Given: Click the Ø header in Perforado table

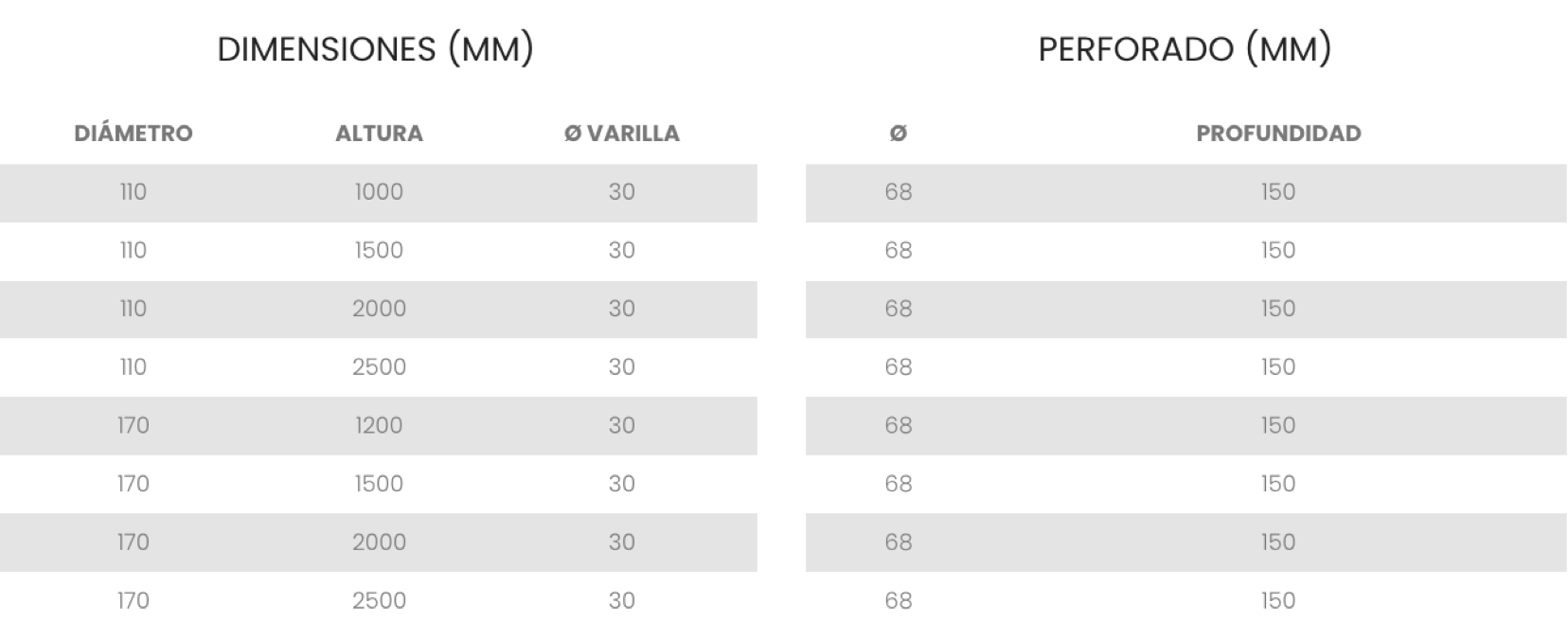Looking at the screenshot, I should 899,133.
